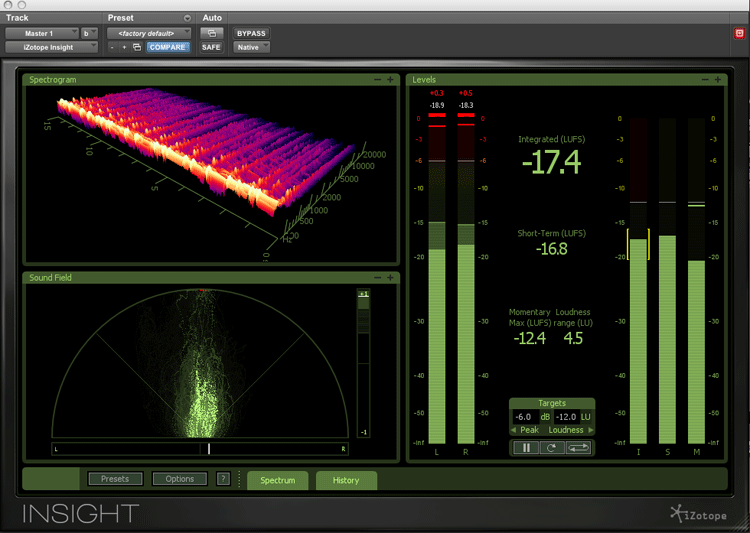Image resolution: width=750 pixels, height=533 pixels.
Task: Click the left channel -18.9 level readout
Action: pyautogui.click(x=437, y=105)
